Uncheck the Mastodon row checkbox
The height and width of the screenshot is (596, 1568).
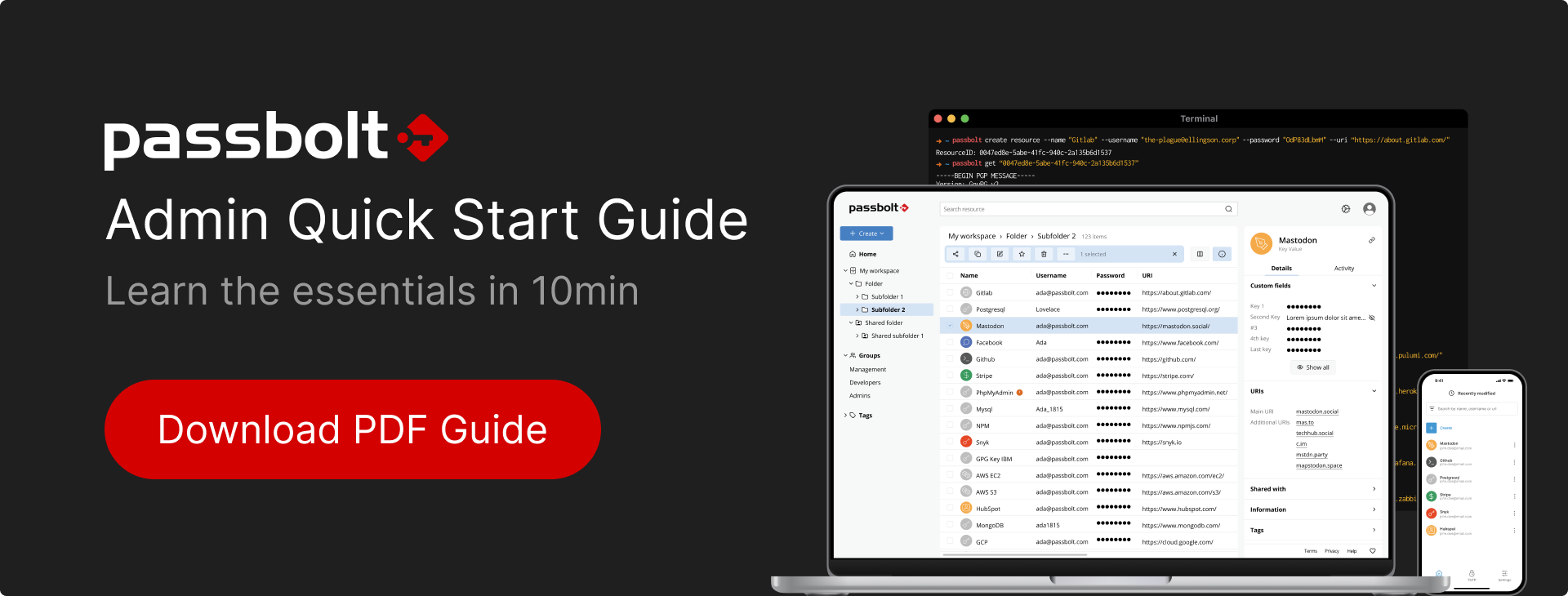(x=950, y=326)
